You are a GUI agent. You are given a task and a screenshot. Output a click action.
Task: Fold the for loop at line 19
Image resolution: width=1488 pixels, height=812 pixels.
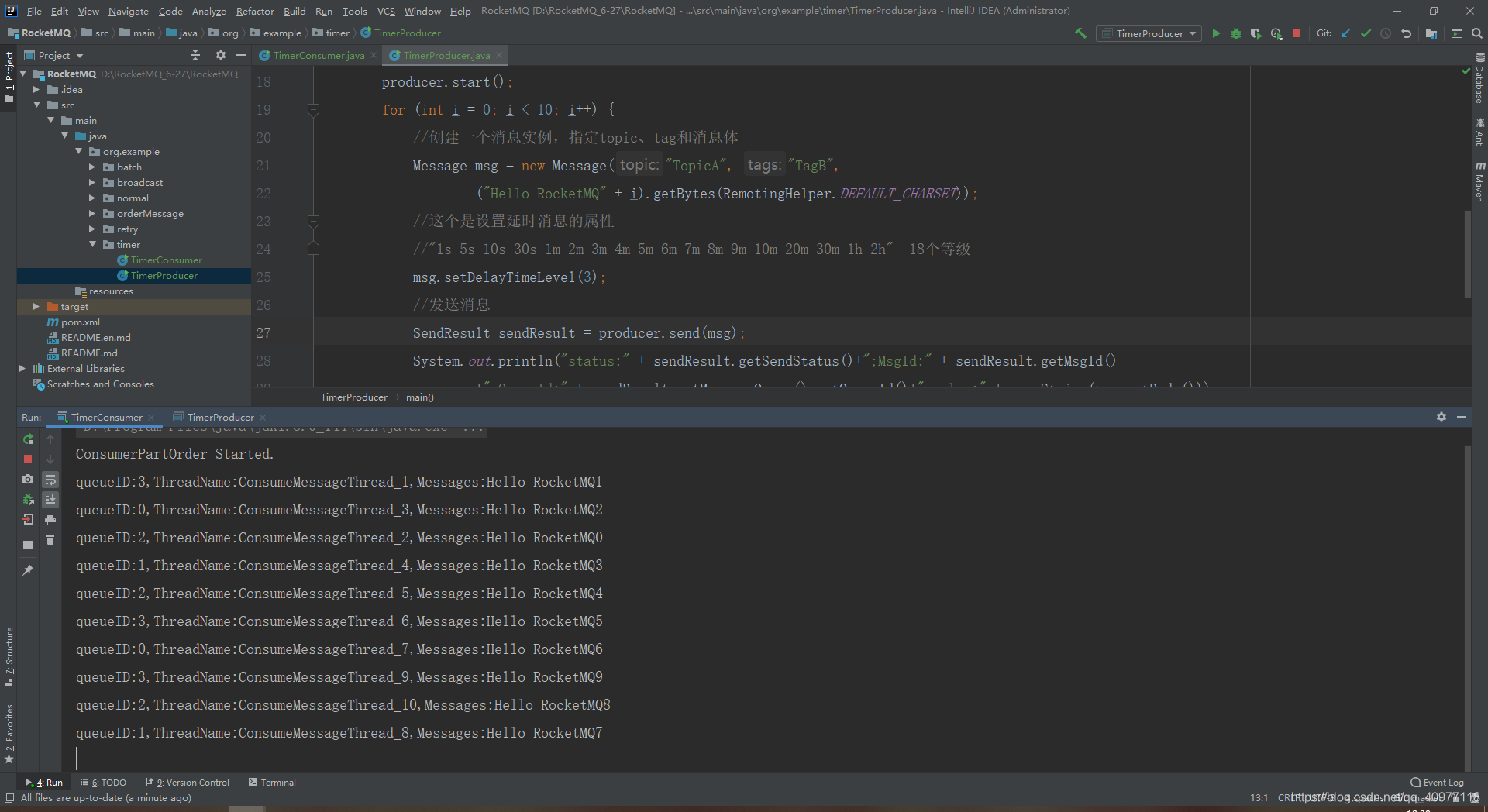pyautogui.click(x=313, y=109)
